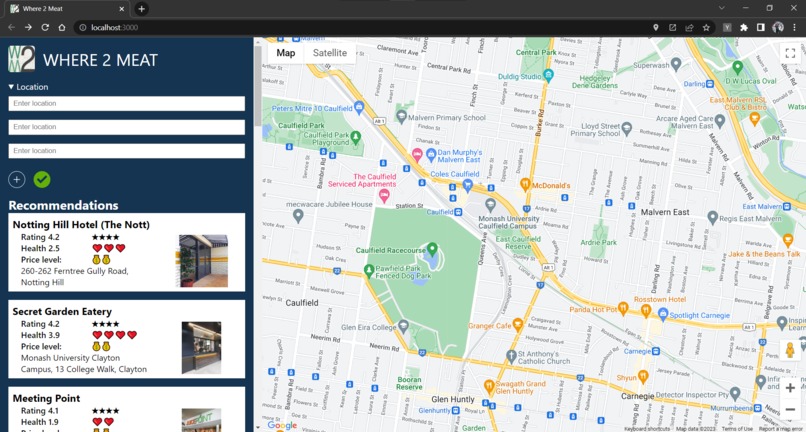Click Coles Caulfield shopping marker

pyautogui.click(x=468, y=184)
